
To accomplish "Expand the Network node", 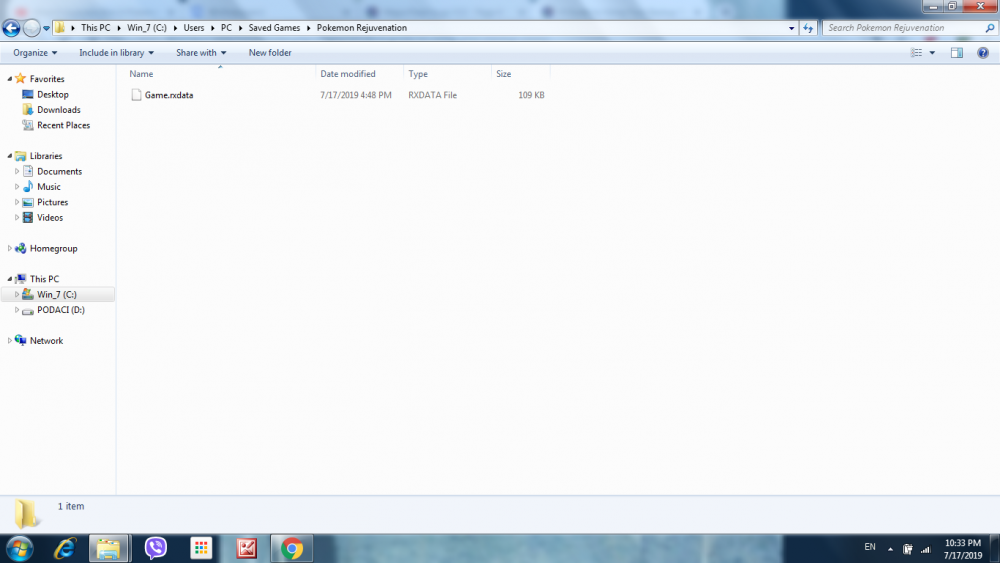I will (10, 340).
